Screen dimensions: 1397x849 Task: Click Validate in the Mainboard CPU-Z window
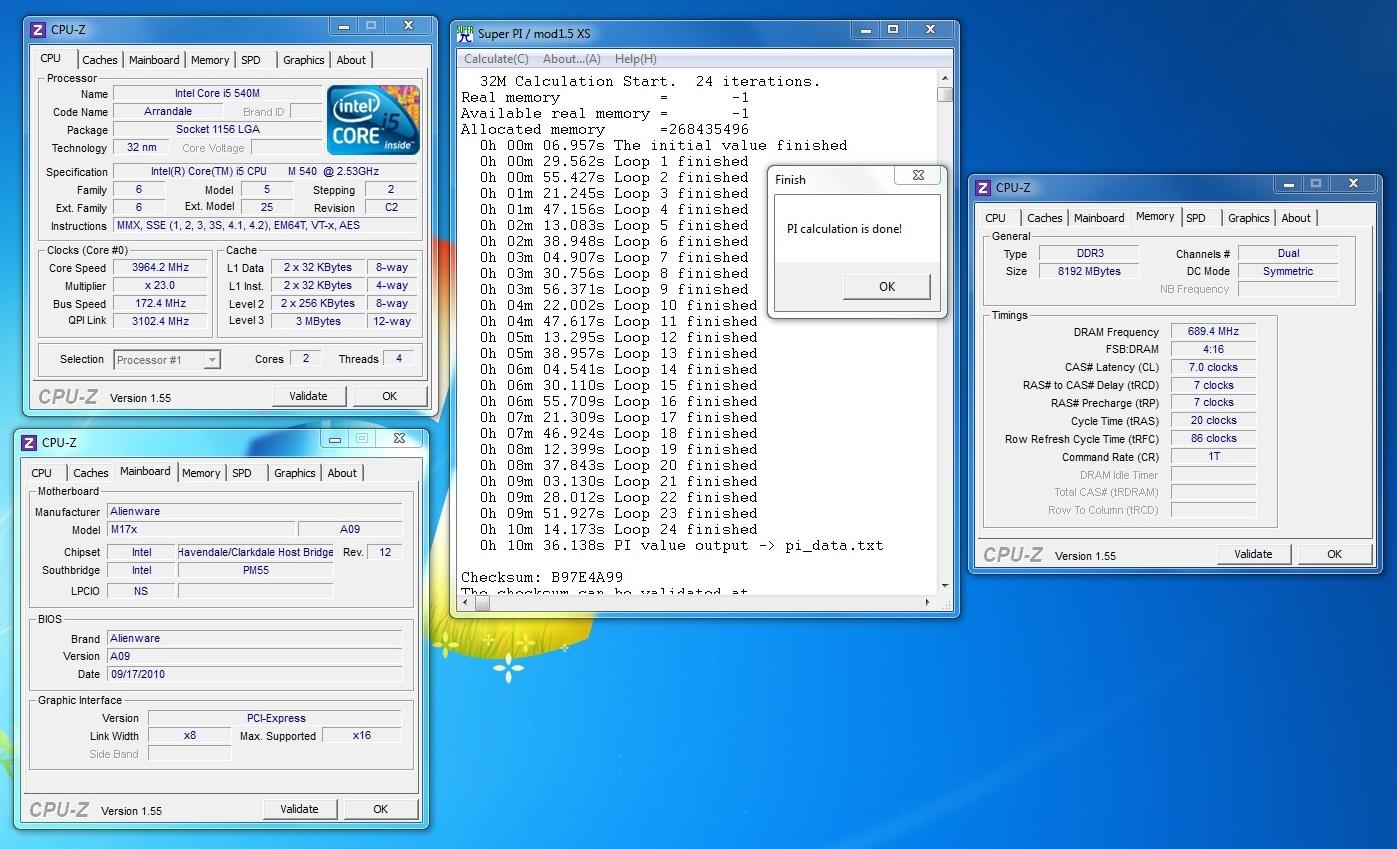300,809
